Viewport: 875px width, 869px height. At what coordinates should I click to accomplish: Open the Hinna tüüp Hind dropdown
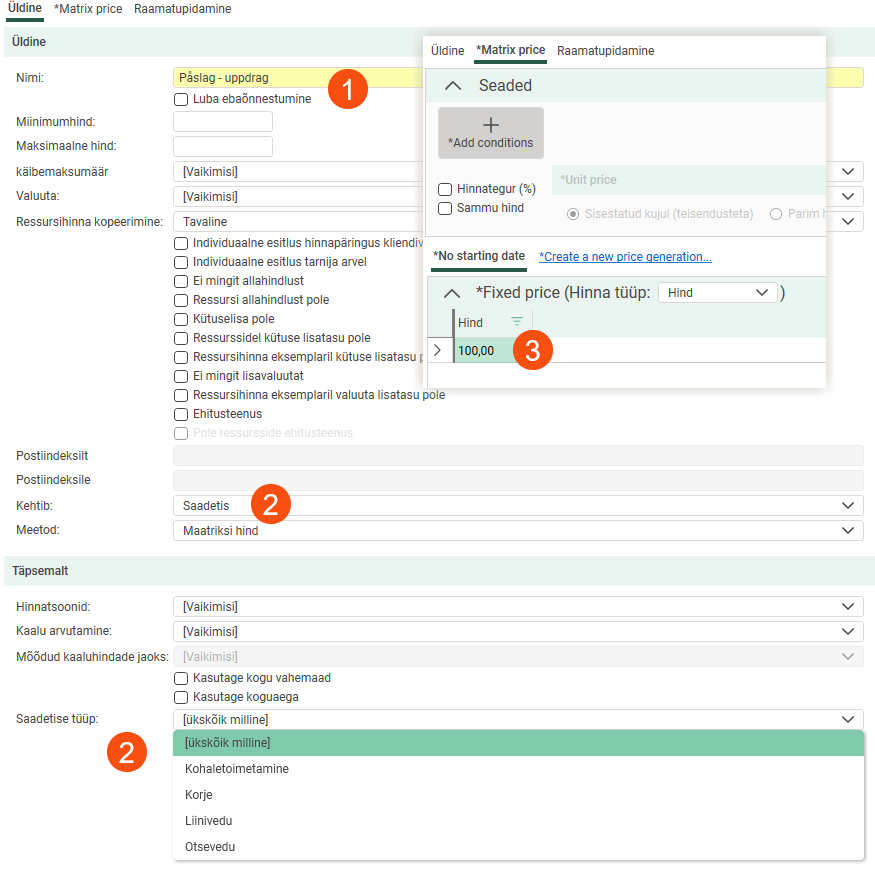click(716, 292)
